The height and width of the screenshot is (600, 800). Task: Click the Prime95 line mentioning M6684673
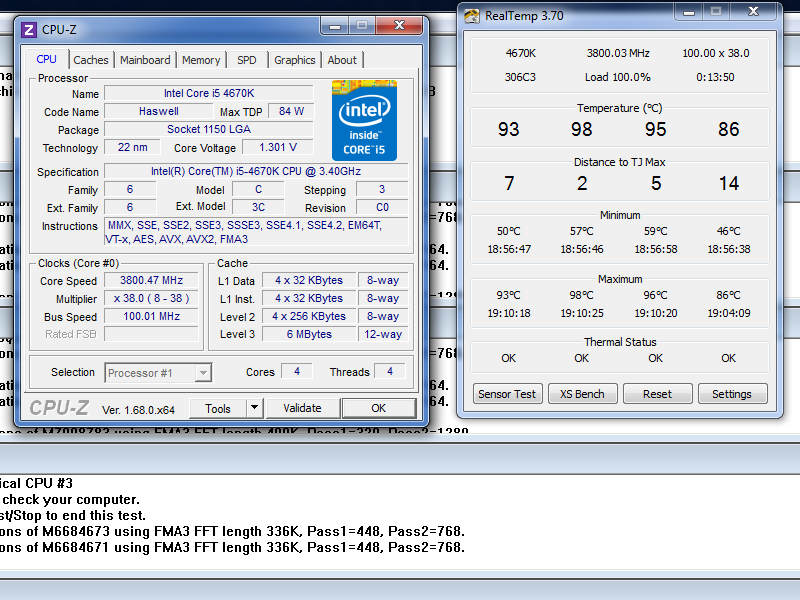[x=232, y=532]
